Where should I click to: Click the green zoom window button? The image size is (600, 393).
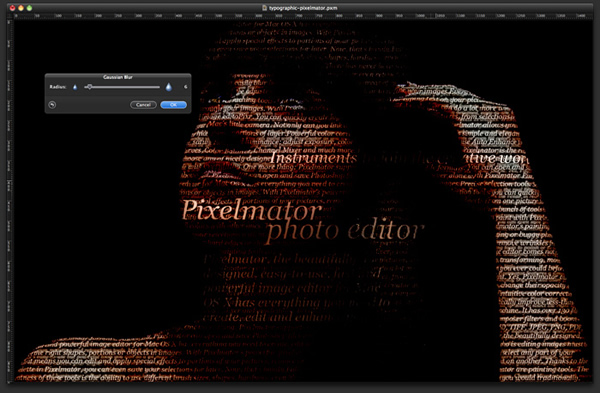point(29,8)
